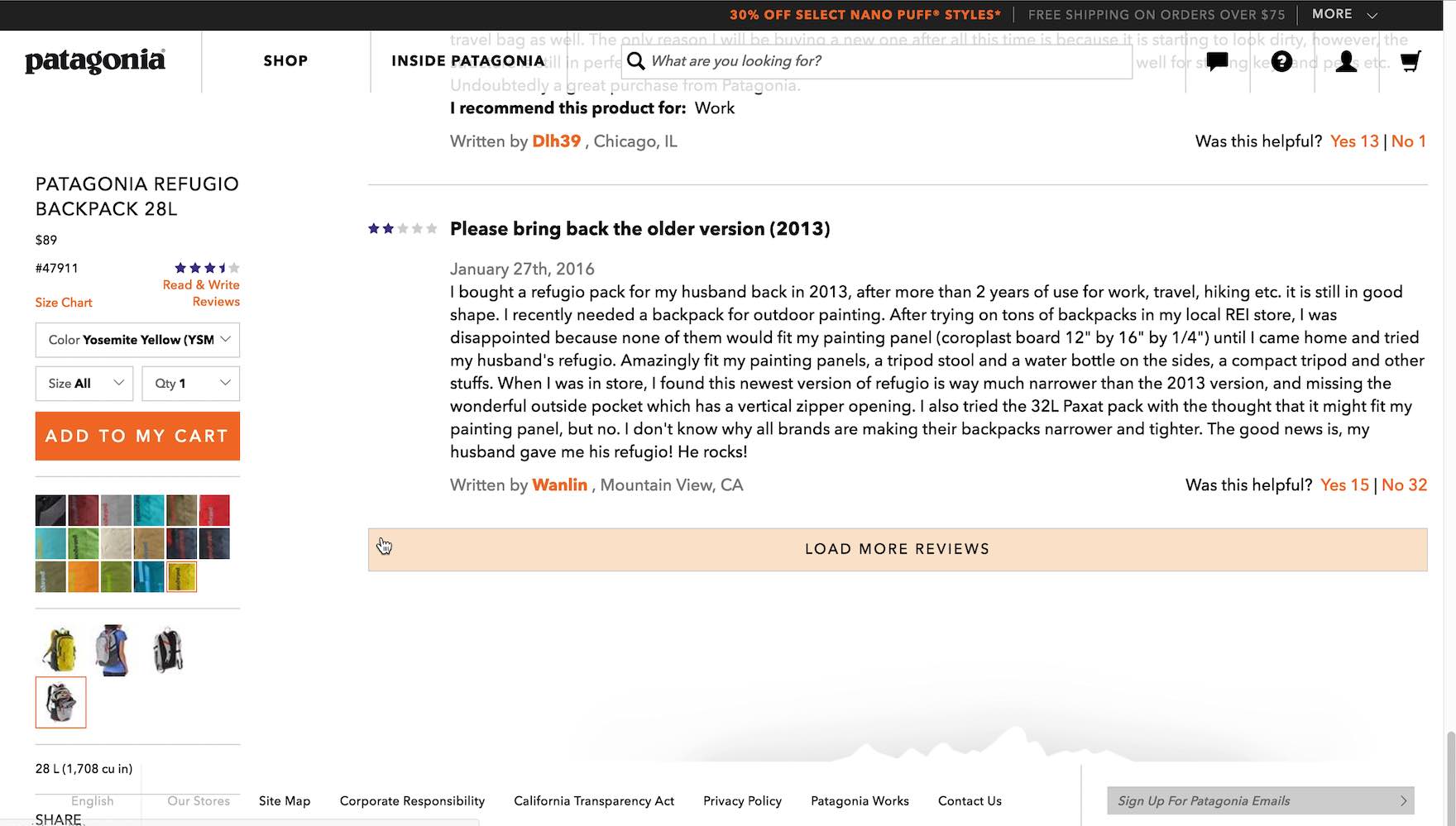The image size is (1456, 826).
Task: Mark Wanlin's review as helpful with Yes
Action: (1344, 485)
